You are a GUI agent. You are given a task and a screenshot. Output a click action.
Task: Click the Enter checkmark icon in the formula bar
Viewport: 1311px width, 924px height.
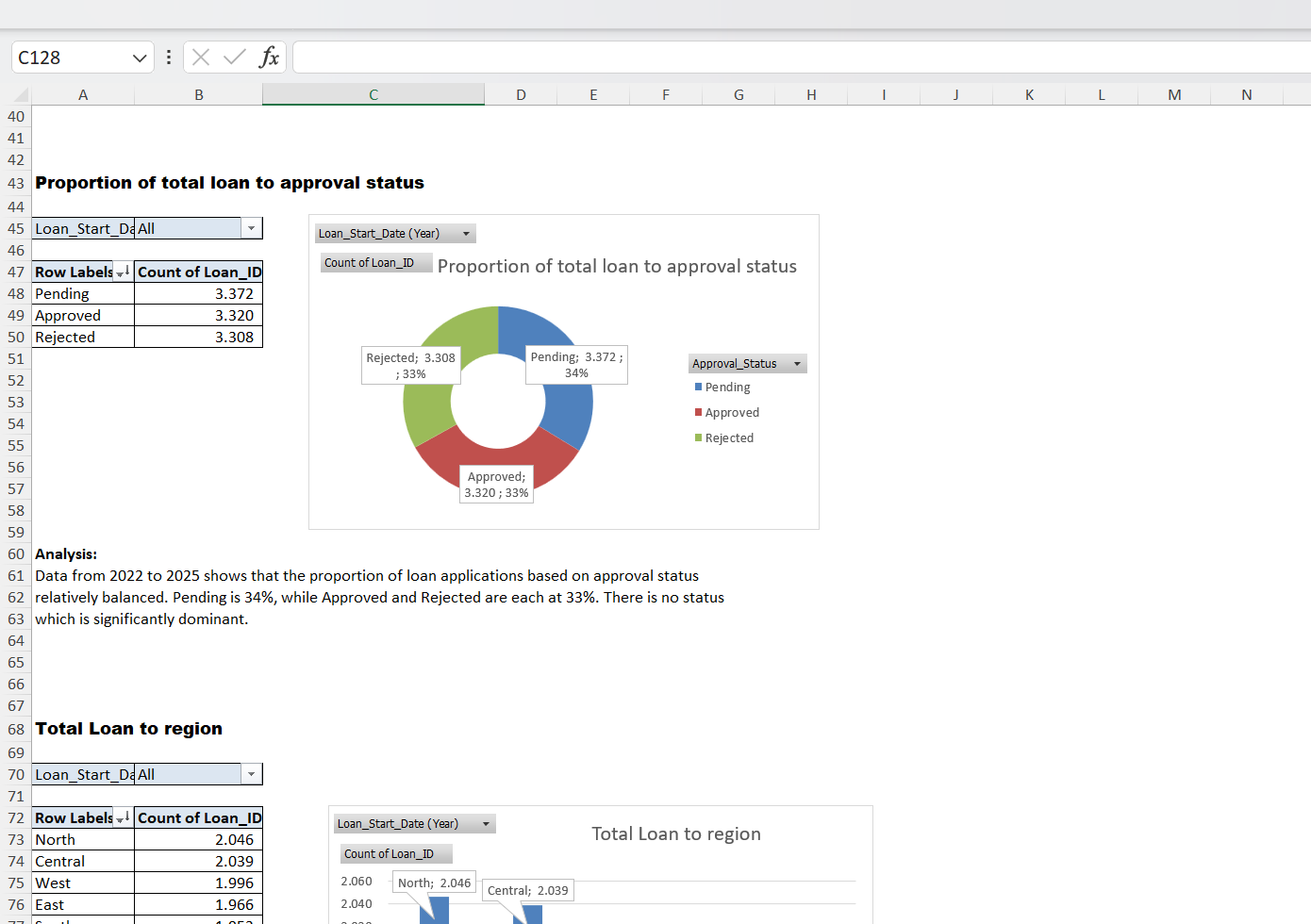234,57
